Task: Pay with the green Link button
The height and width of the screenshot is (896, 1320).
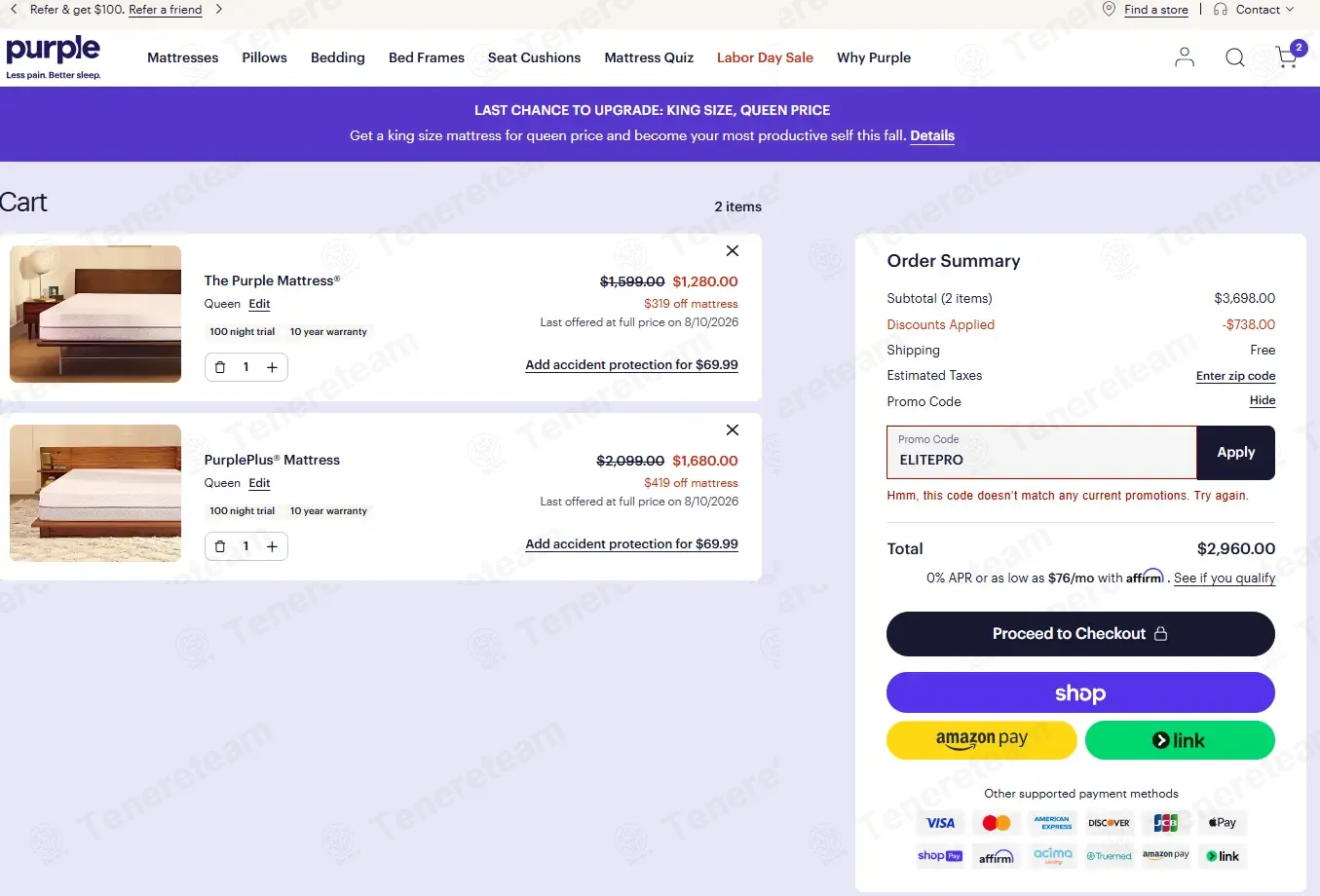Action: pos(1180,740)
